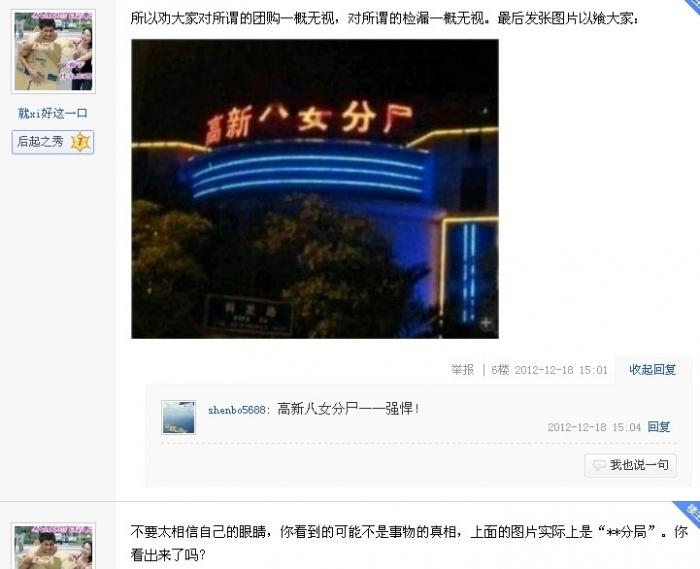Click the 6楼 floor number
700x569 pixels.
500,370
